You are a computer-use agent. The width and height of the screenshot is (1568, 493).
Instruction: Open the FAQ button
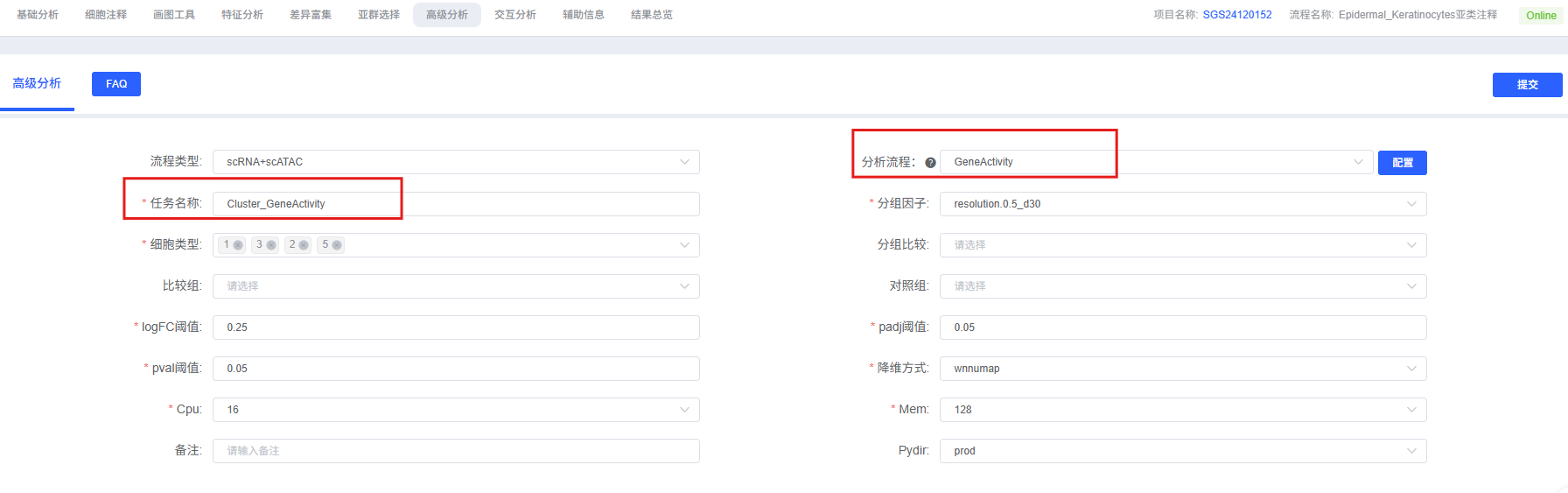pyautogui.click(x=116, y=84)
